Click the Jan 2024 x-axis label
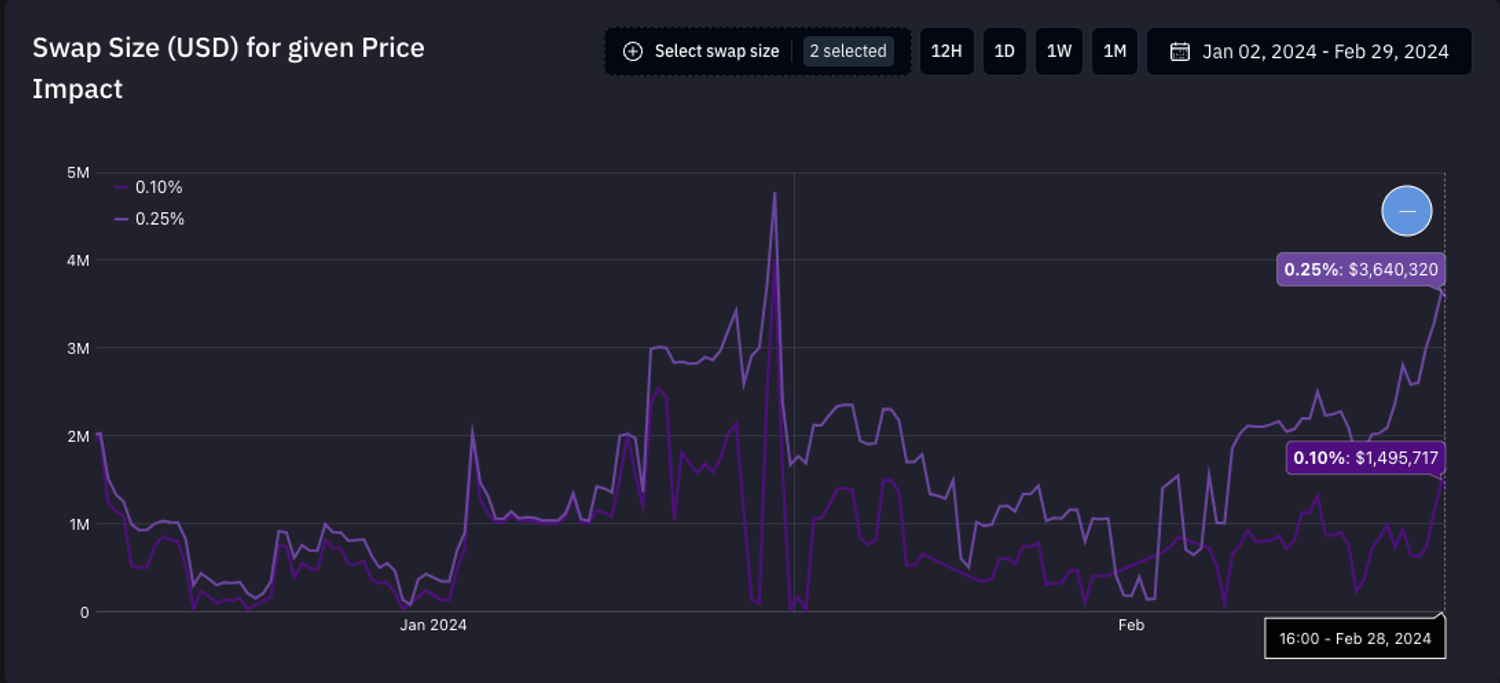 click(x=433, y=626)
